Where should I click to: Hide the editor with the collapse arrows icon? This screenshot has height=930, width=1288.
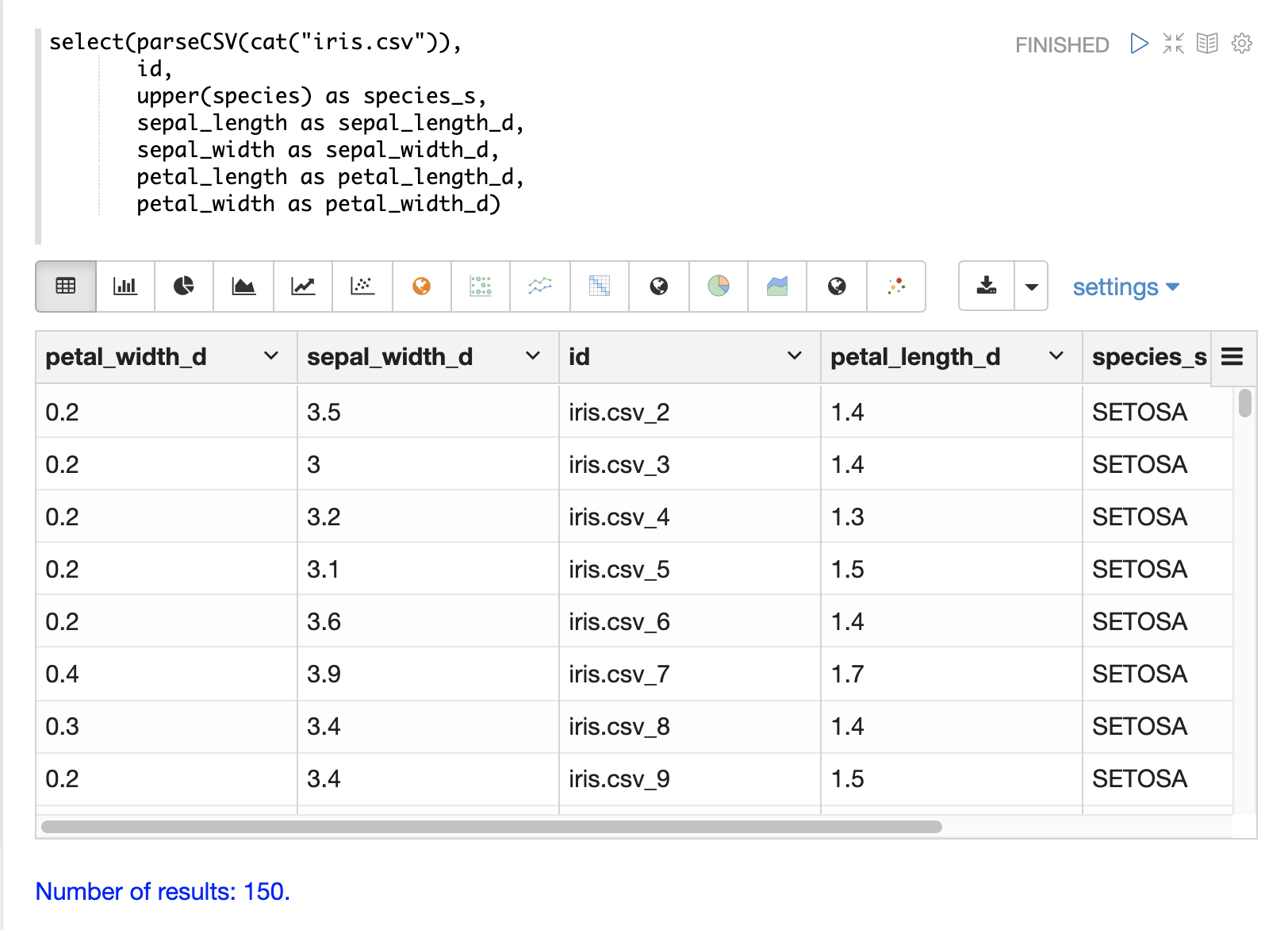point(1173,44)
